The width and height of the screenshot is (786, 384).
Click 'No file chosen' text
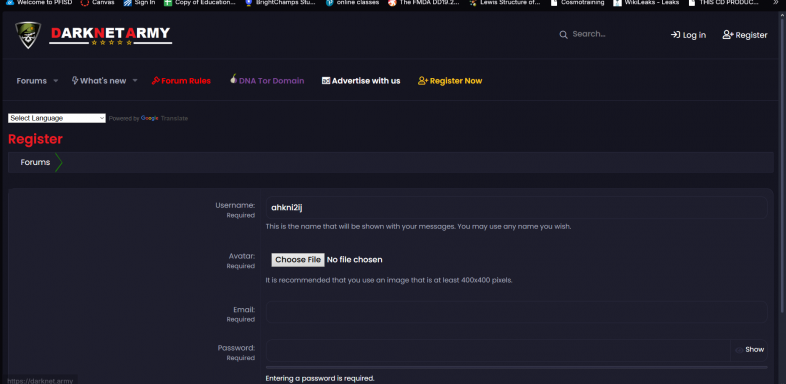354,260
